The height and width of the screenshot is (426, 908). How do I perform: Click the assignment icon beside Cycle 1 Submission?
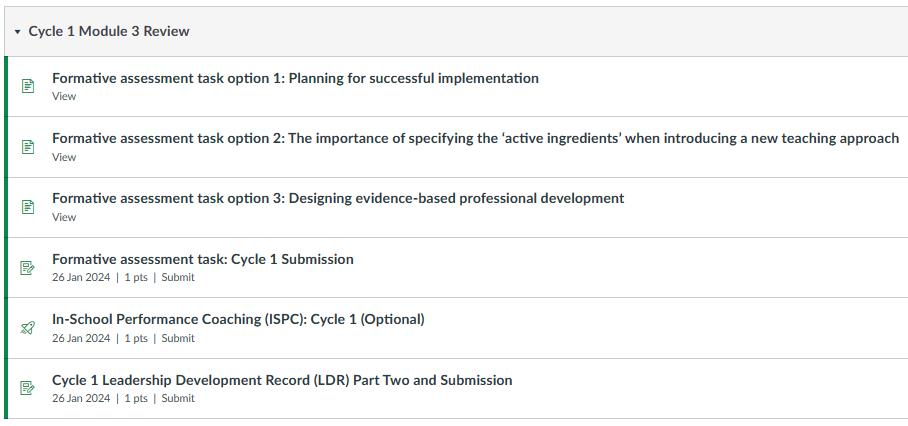pyautogui.click(x=28, y=268)
